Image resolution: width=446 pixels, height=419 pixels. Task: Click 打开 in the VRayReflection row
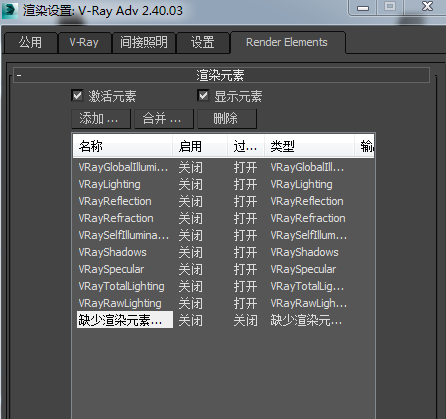[245, 201]
